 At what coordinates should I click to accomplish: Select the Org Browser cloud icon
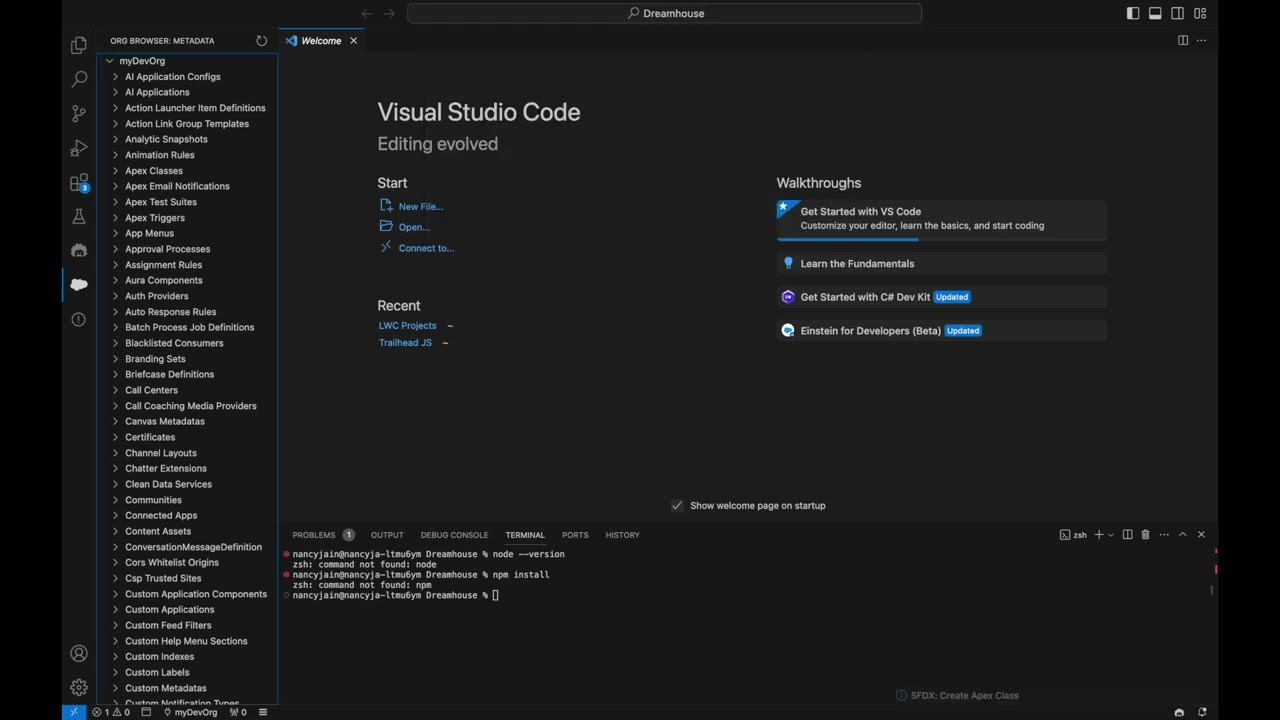pos(79,285)
